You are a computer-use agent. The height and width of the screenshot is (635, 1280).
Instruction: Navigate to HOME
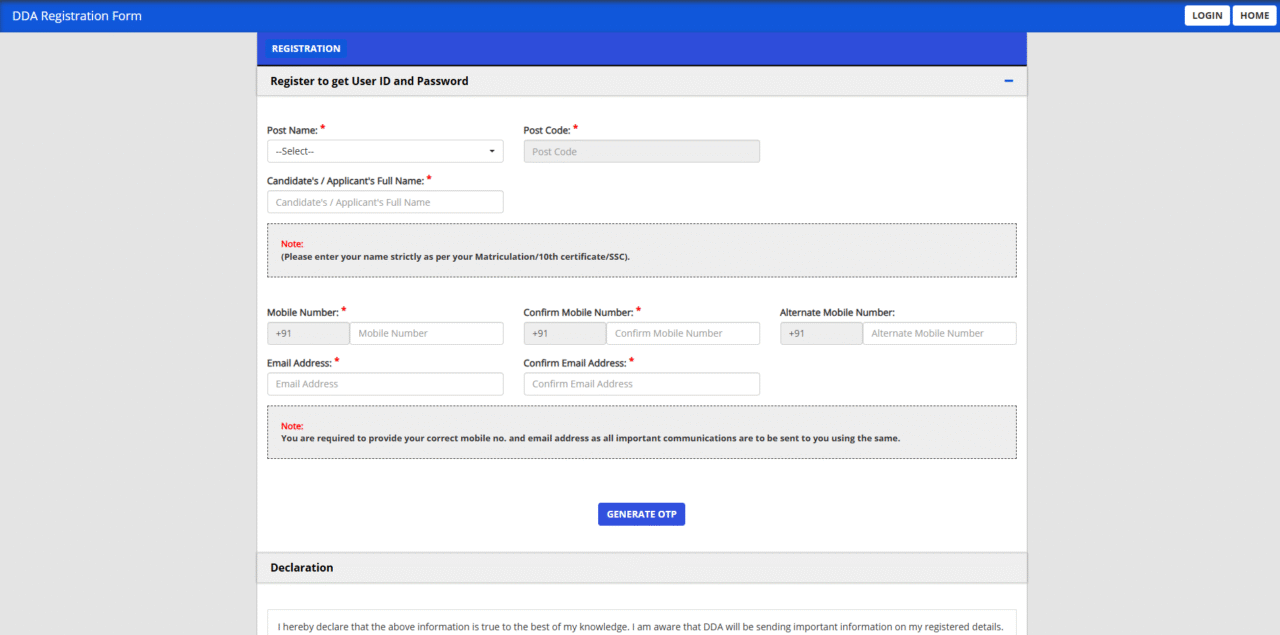point(1253,15)
